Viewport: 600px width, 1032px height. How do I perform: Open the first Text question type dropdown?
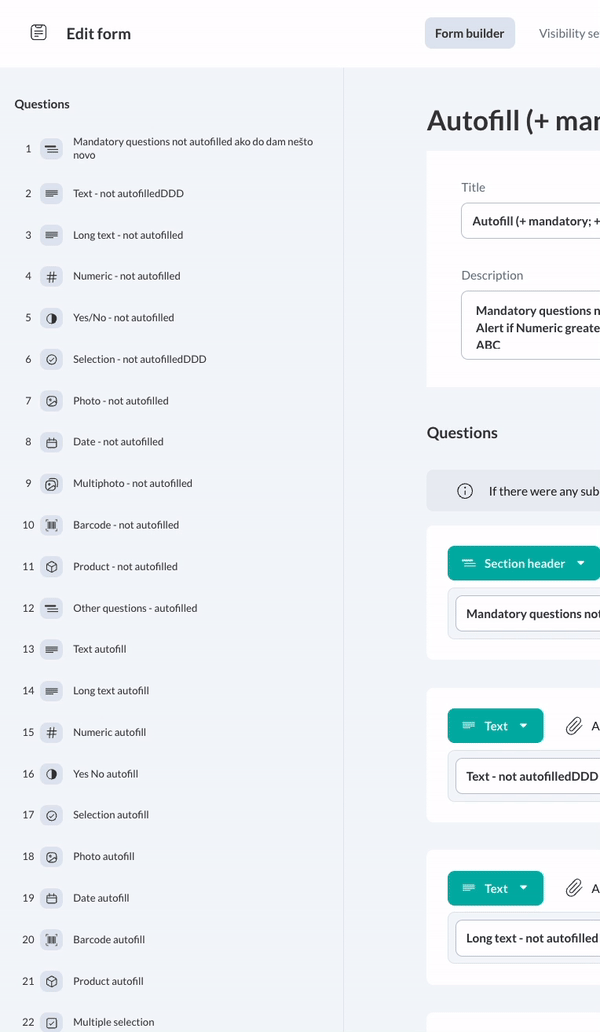coord(496,726)
